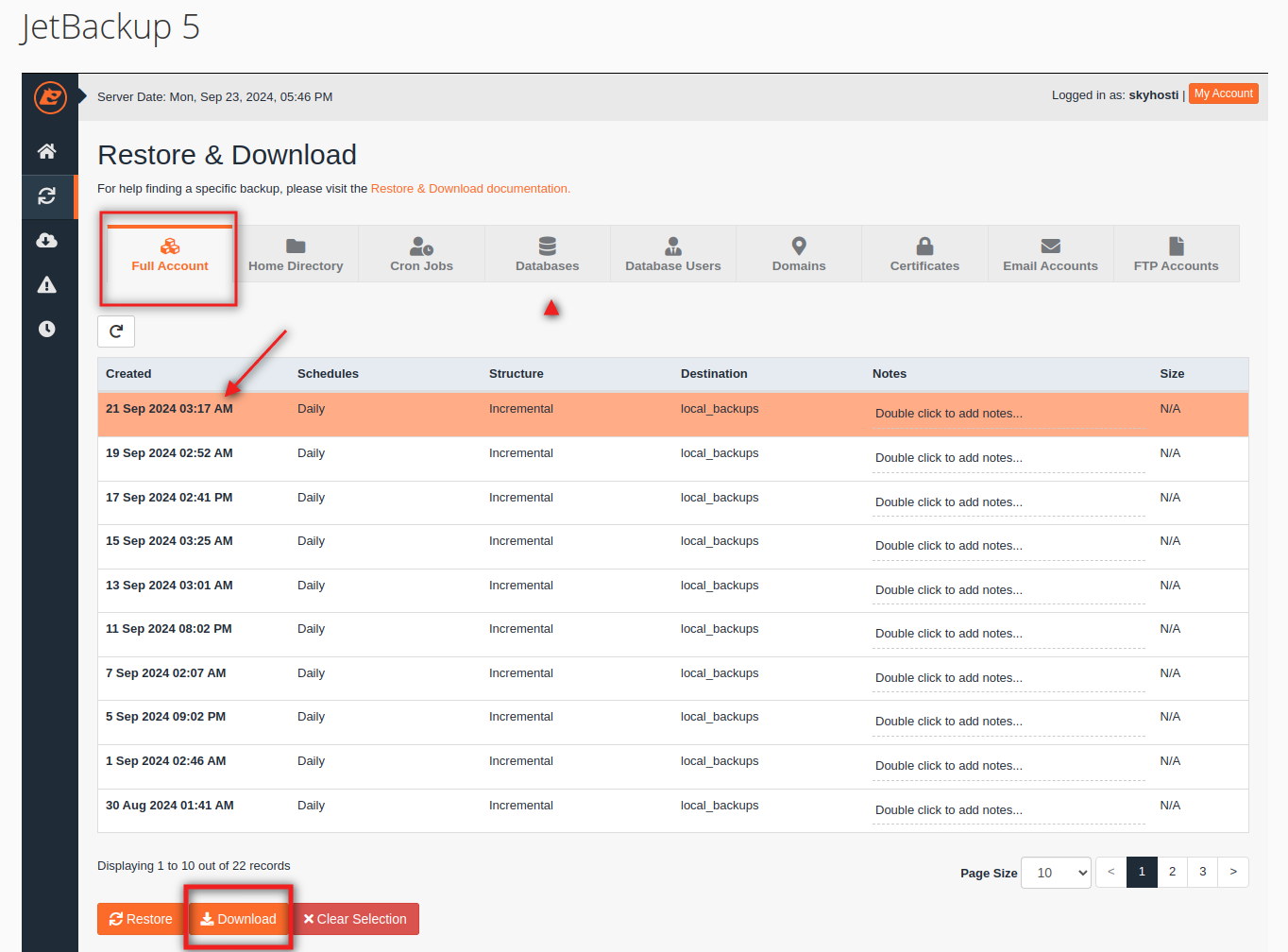Select the Full Account tab
Image resolution: width=1288 pixels, height=952 pixels.
coord(170,254)
